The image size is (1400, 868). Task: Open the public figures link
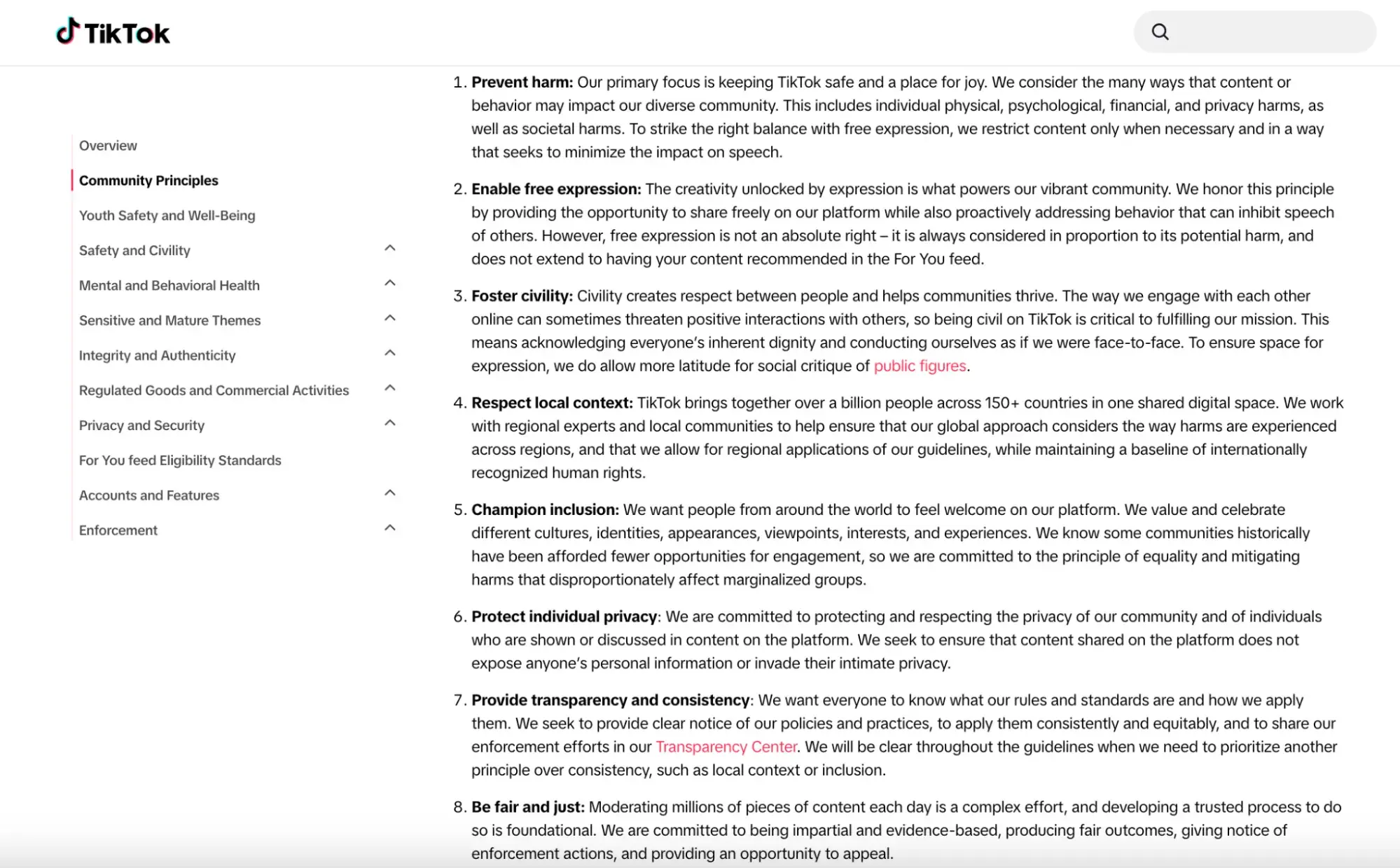(x=918, y=366)
